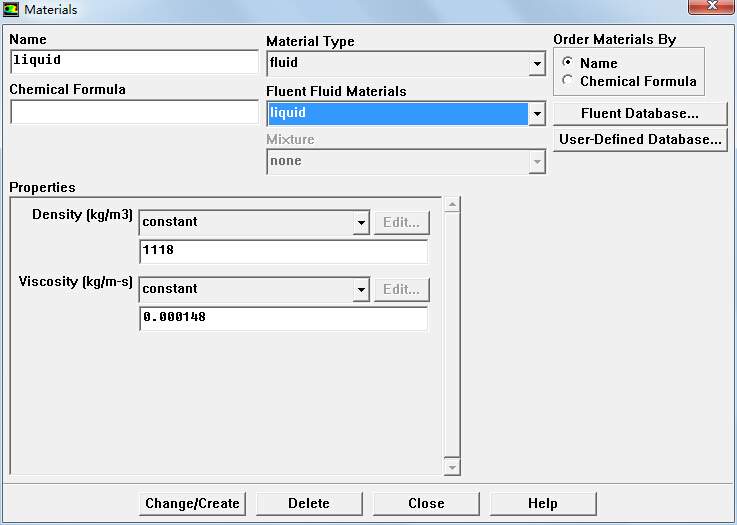Click the Materials window title icon
This screenshot has width=737, height=525.
pyautogui.click(x=10, y=9)
